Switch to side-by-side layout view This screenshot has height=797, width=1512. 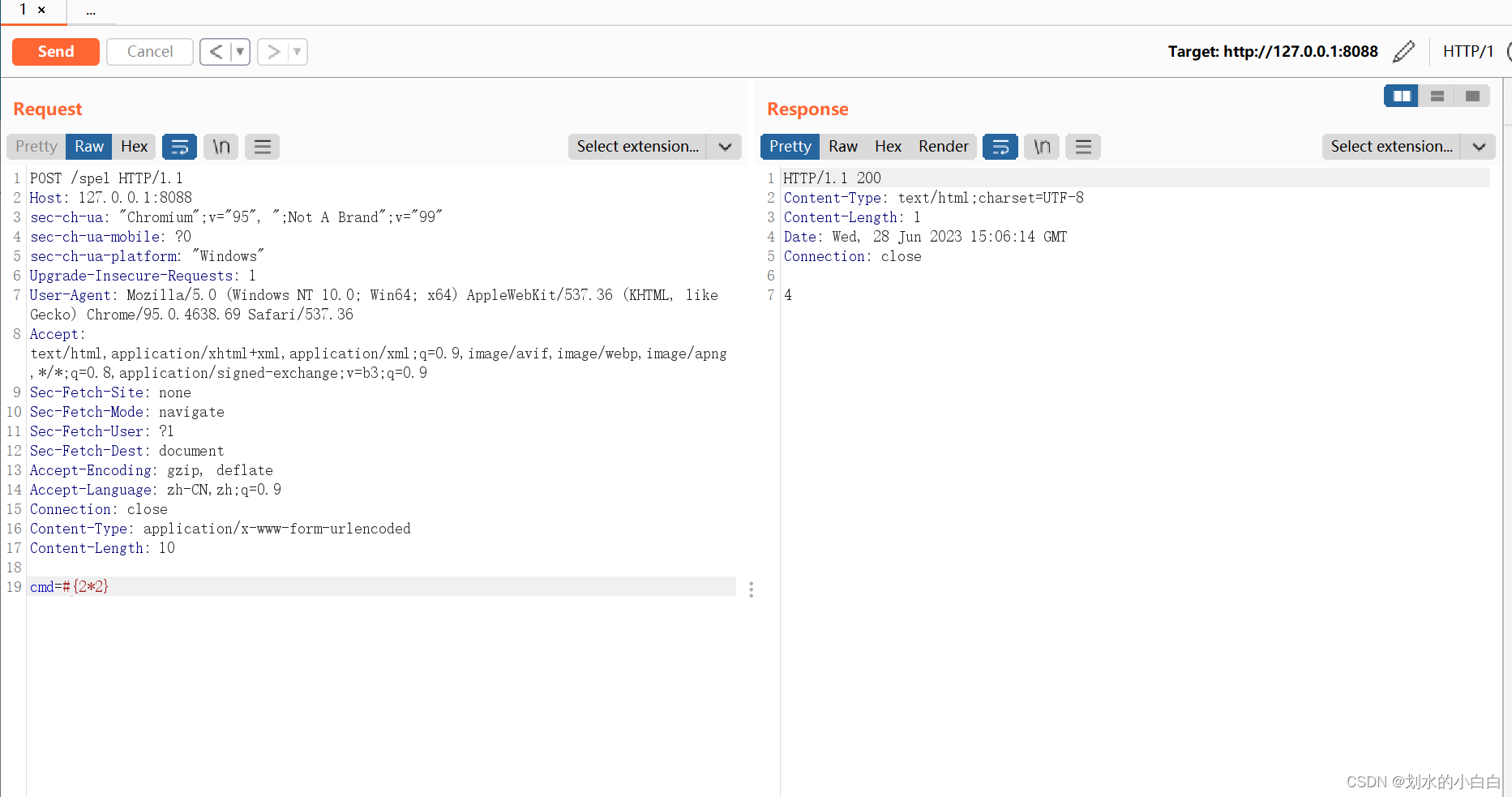click(x=1402, y=96)
